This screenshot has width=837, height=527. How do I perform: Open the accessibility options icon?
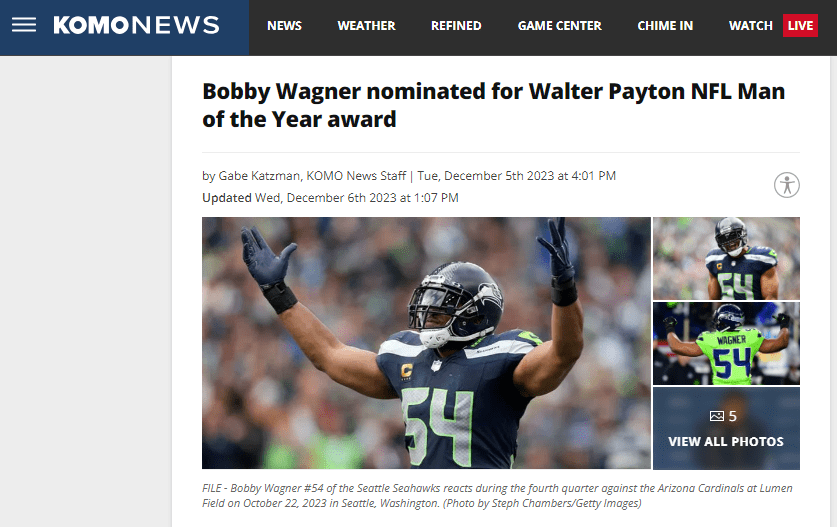(787, 185)
